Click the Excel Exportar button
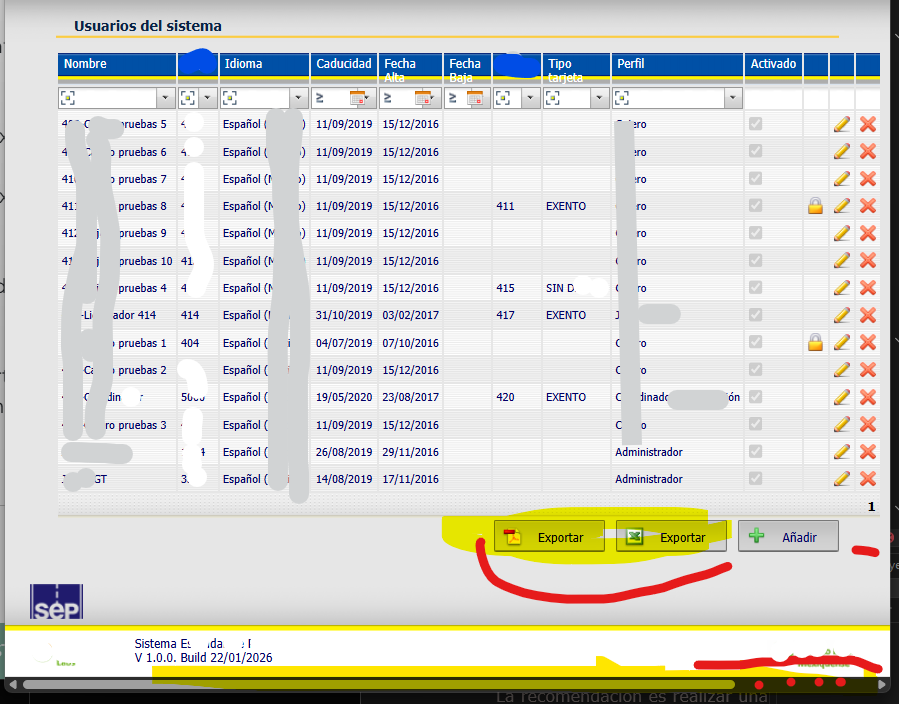The height and width of the screenshot is (704, 899). tap(670, 537)
